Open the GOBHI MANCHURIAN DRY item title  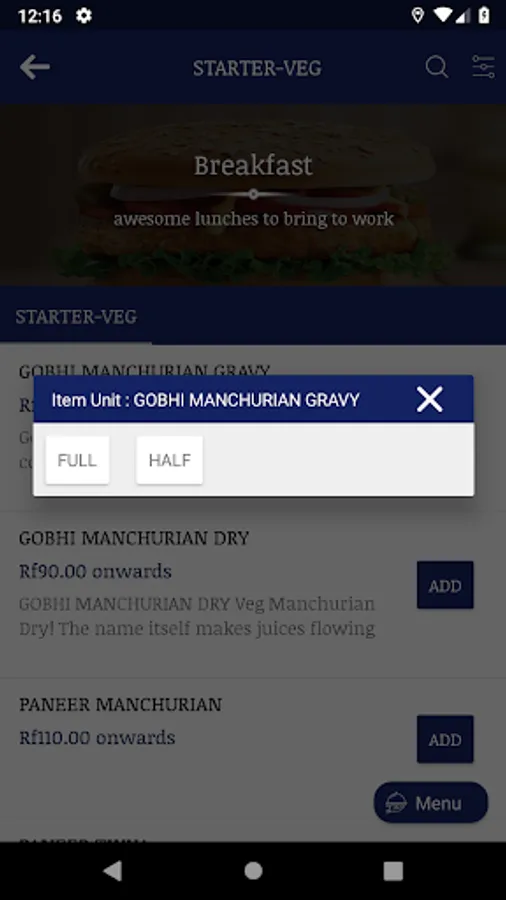pos(134,538)
